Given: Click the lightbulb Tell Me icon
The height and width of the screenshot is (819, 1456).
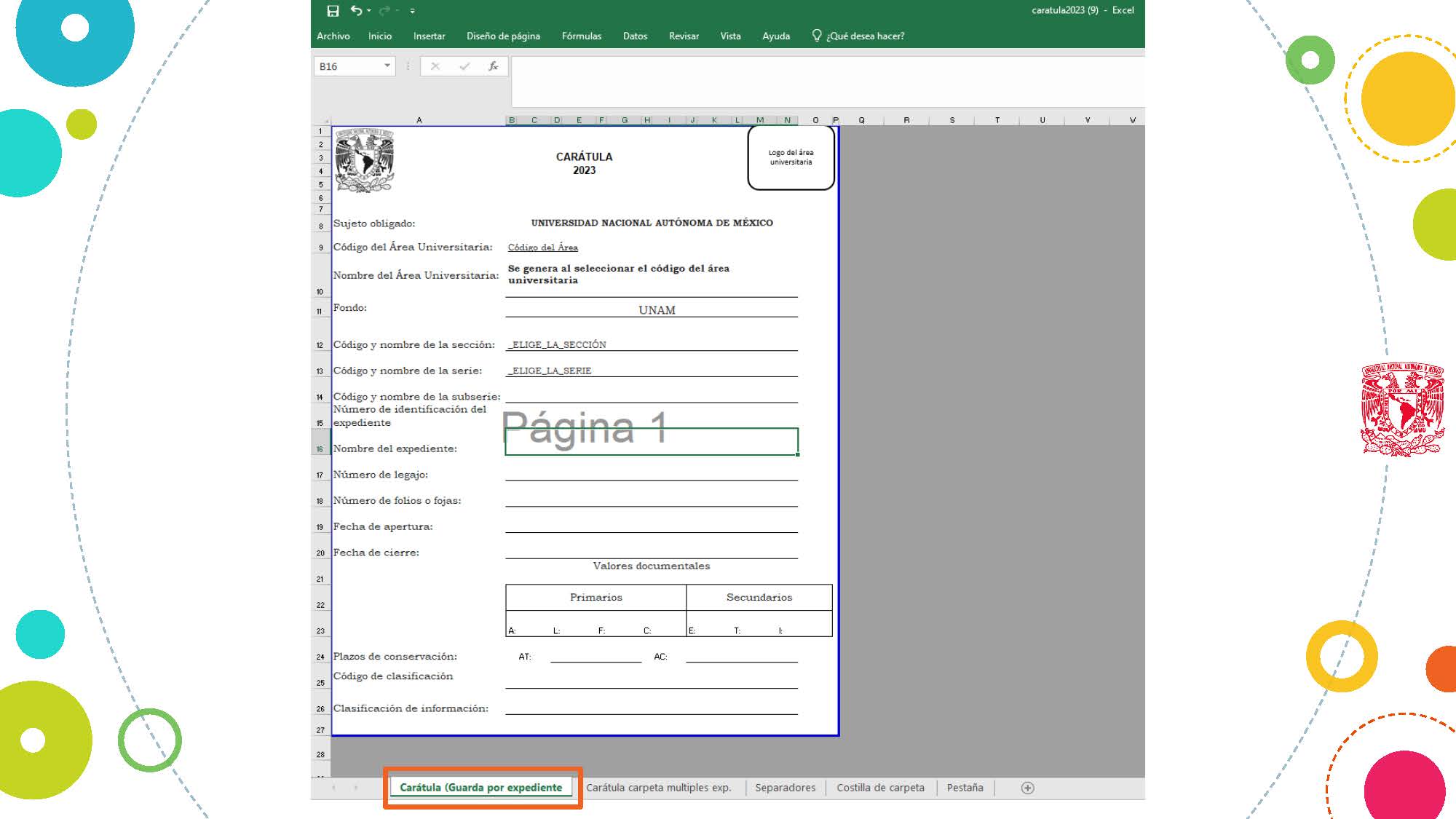Looking at the screenshot, I should pos(817,35).
